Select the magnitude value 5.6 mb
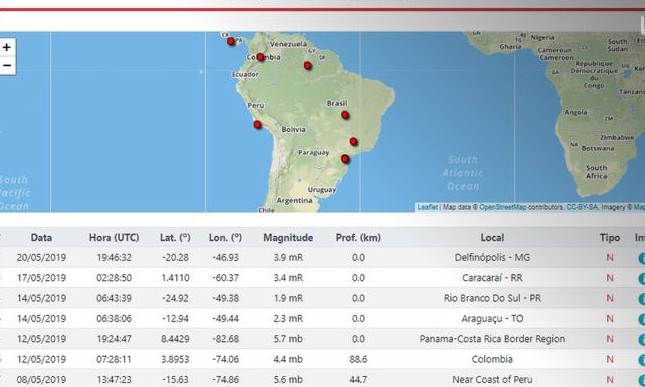The height and width of the screenshot is (387, 645). [x=288, y=380]
